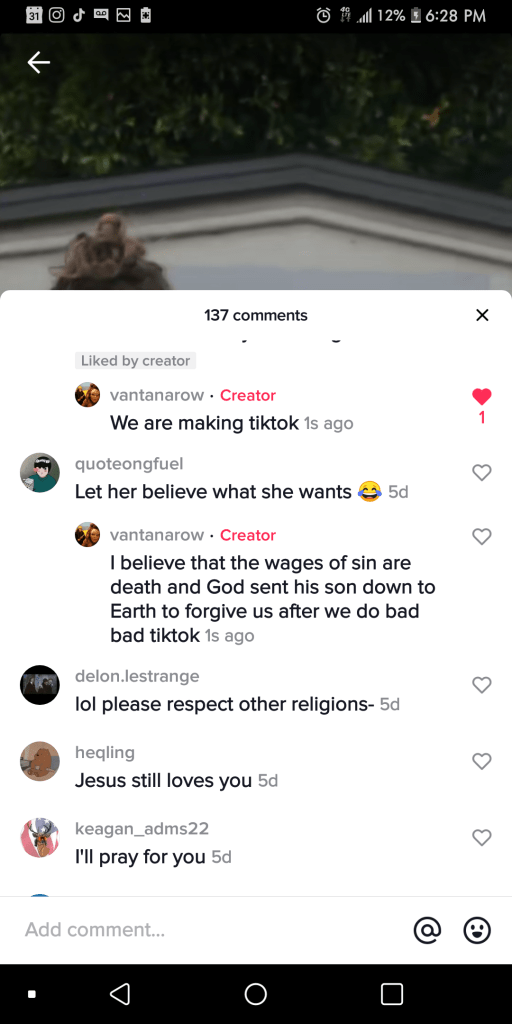Unlike the "We are making tiktok" comment
The image size is (512, 1024).
pyautogui.click(x=482, y=396)
